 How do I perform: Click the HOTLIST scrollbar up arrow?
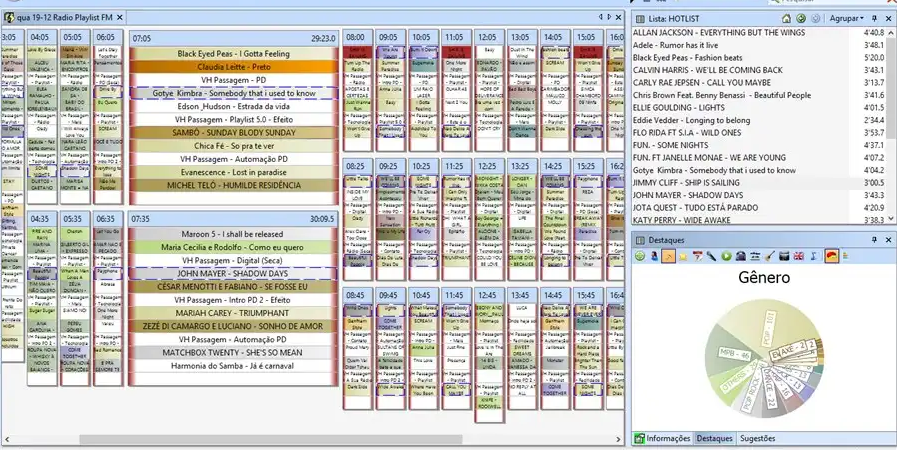890,33
